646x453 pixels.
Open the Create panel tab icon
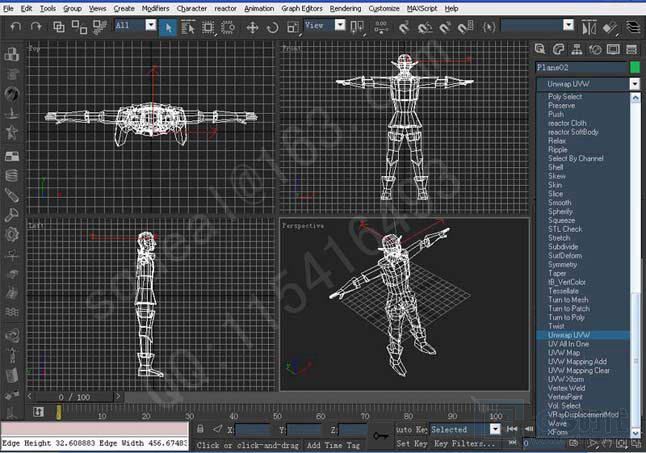point(540,49)
